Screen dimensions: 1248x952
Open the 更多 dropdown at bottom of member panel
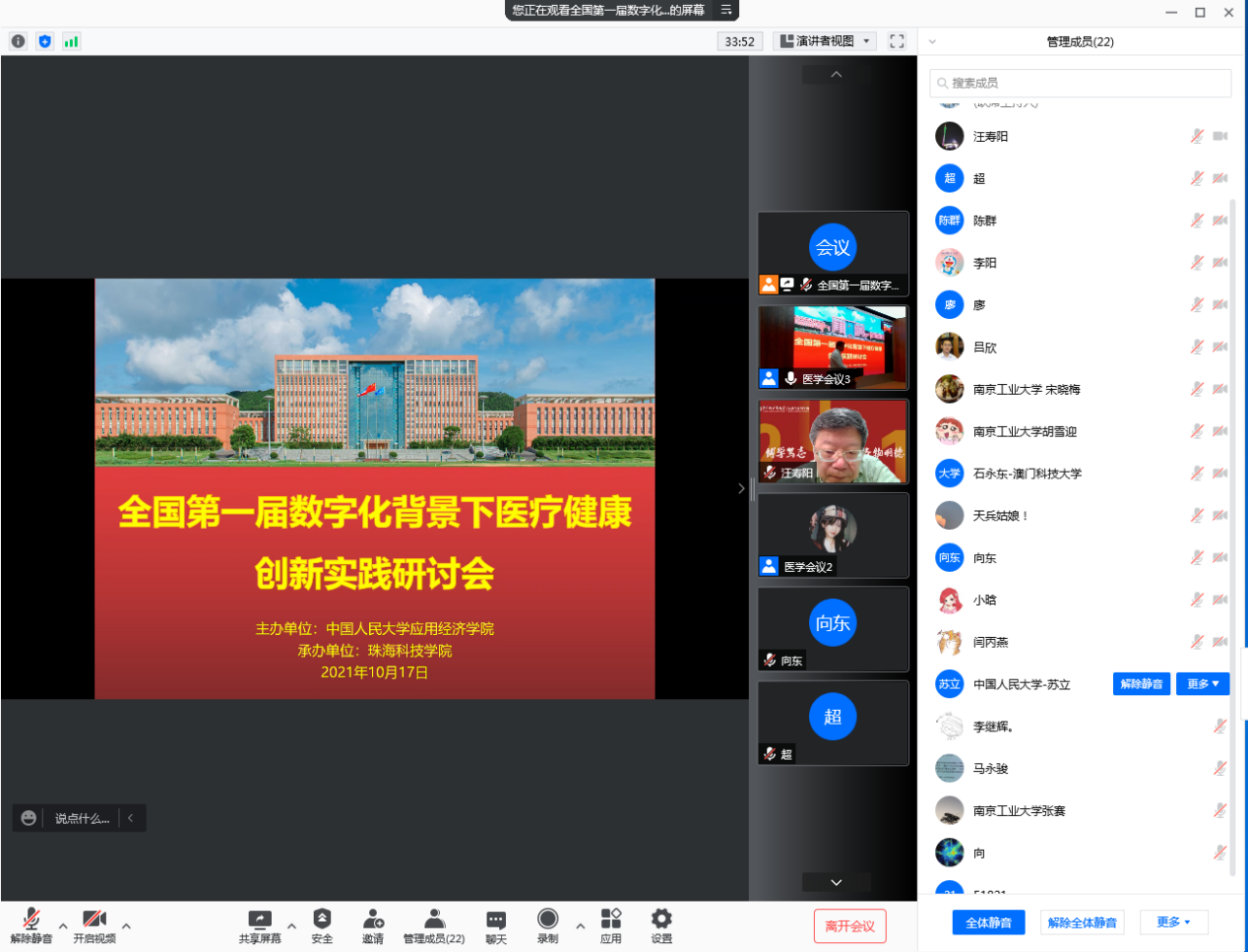tap(1173, 922)
